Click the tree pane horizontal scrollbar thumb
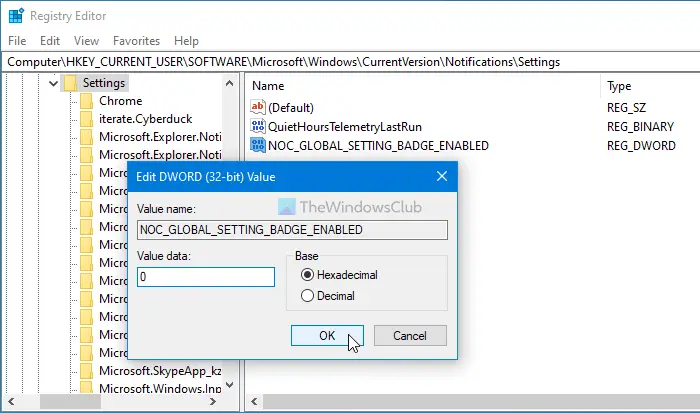The width and height of the screenshot is (700, 413). [x=70, y=401]
